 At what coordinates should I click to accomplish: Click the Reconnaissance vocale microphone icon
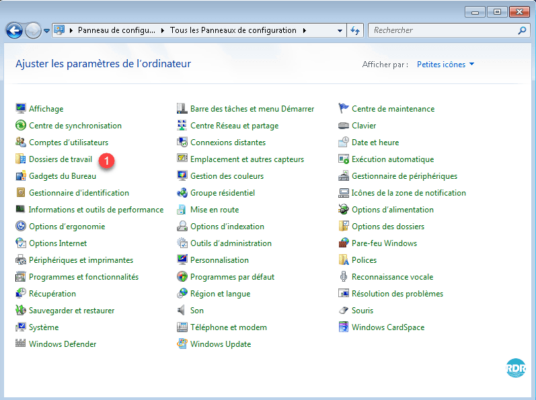tap(343, 277)
